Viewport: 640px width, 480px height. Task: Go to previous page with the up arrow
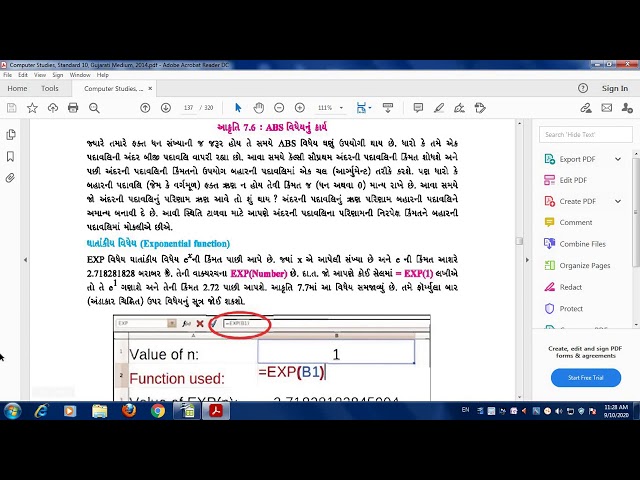click(x=145, y=108)
